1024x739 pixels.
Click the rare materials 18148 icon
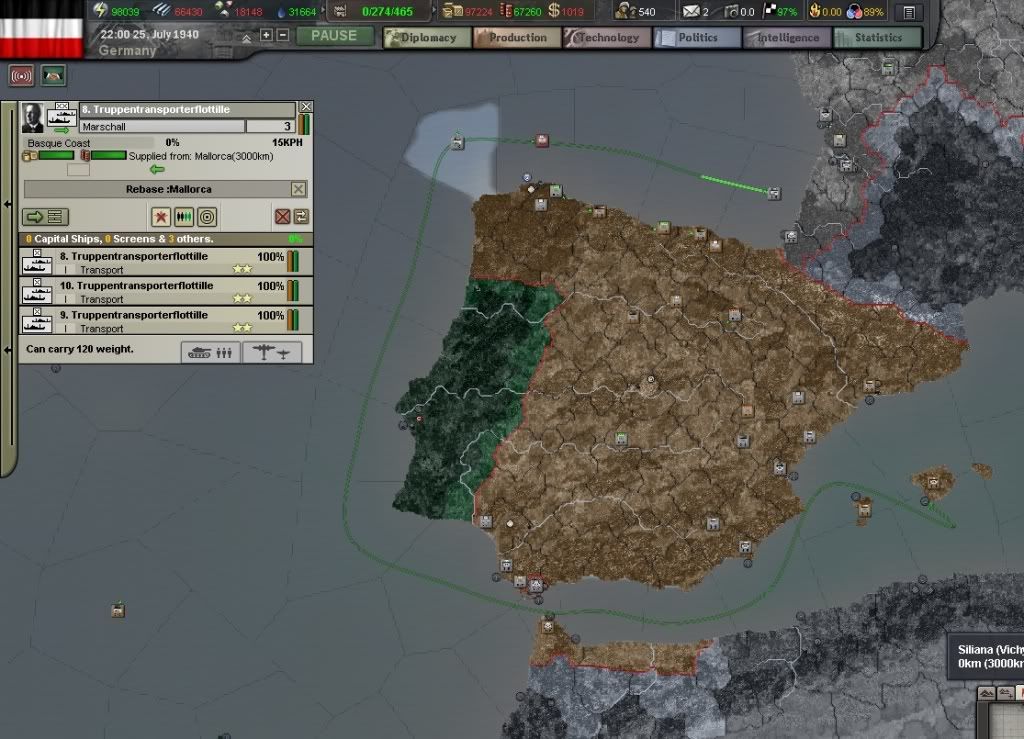(223, 10)
